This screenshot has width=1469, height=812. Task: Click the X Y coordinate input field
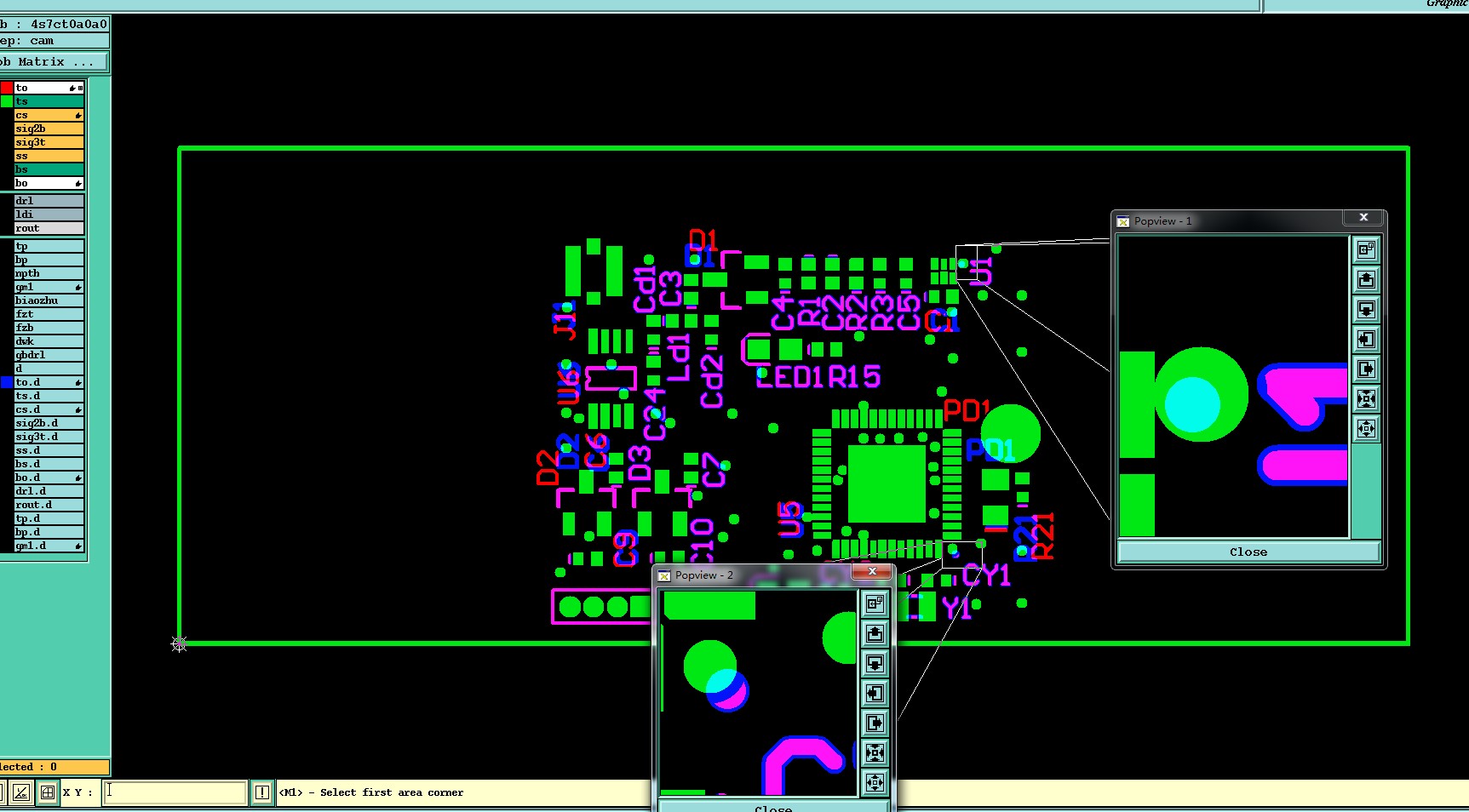pyautogui.click(x=175, y=792)
